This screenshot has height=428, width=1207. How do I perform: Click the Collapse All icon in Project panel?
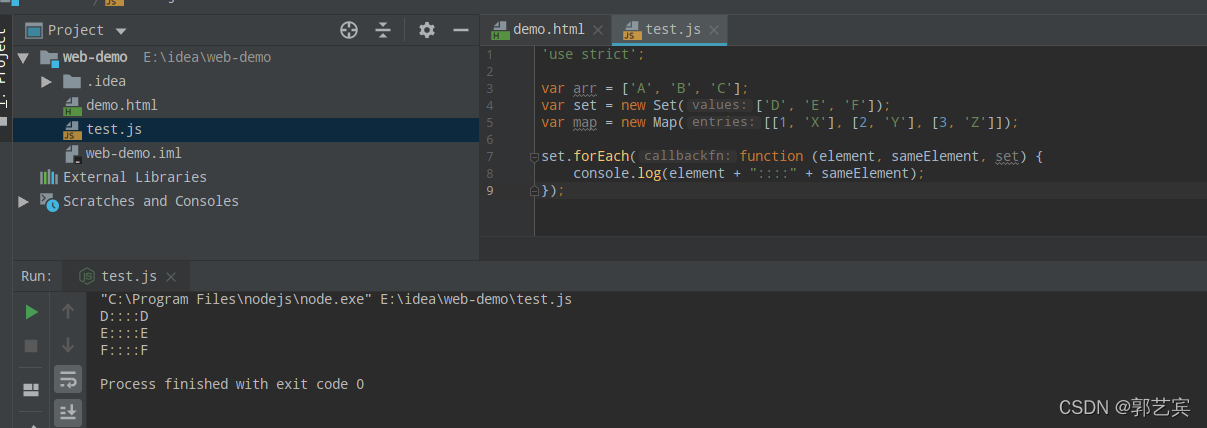point(383,30)
